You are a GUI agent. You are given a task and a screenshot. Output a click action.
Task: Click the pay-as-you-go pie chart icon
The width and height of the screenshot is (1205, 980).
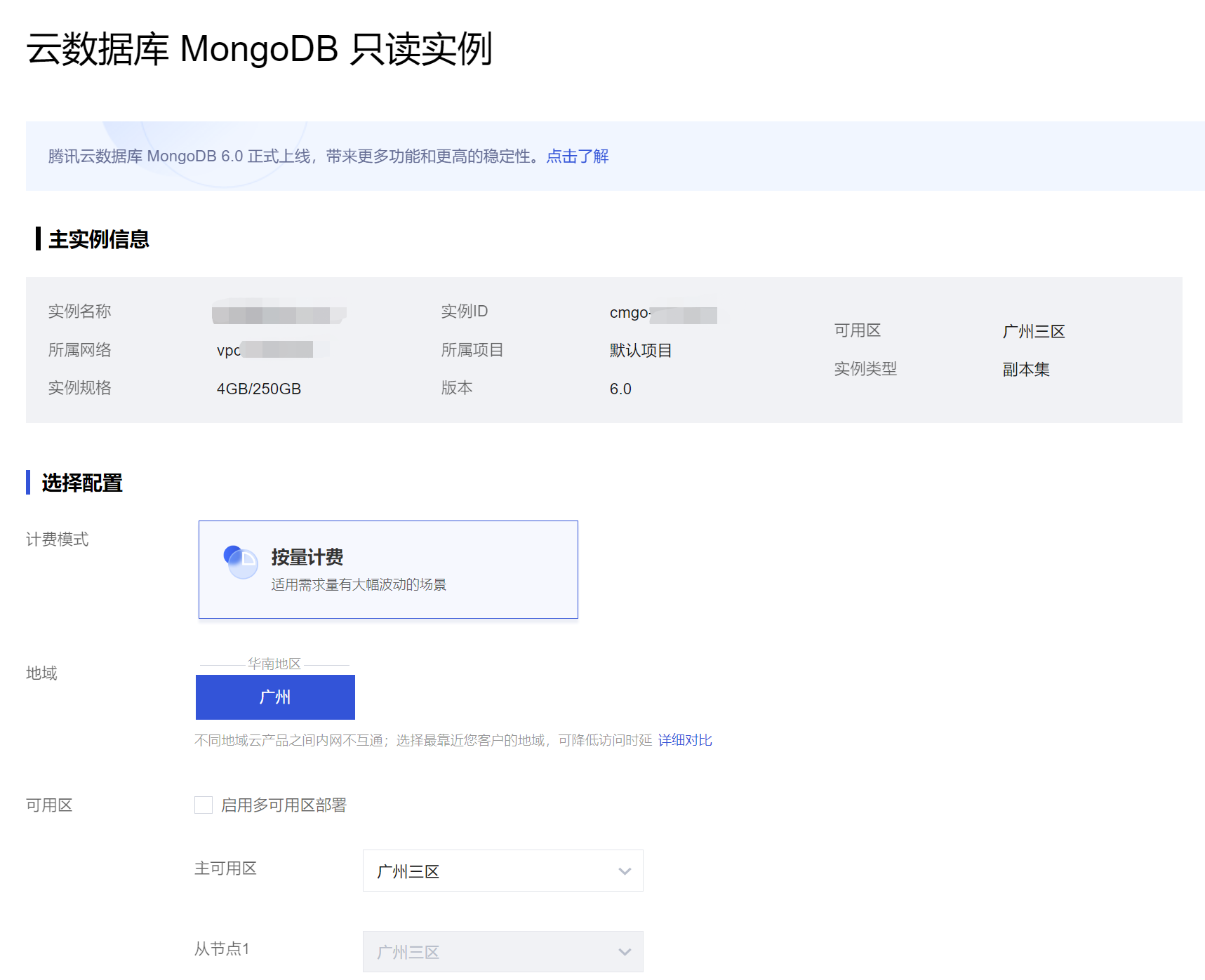(x=241, y=562)
